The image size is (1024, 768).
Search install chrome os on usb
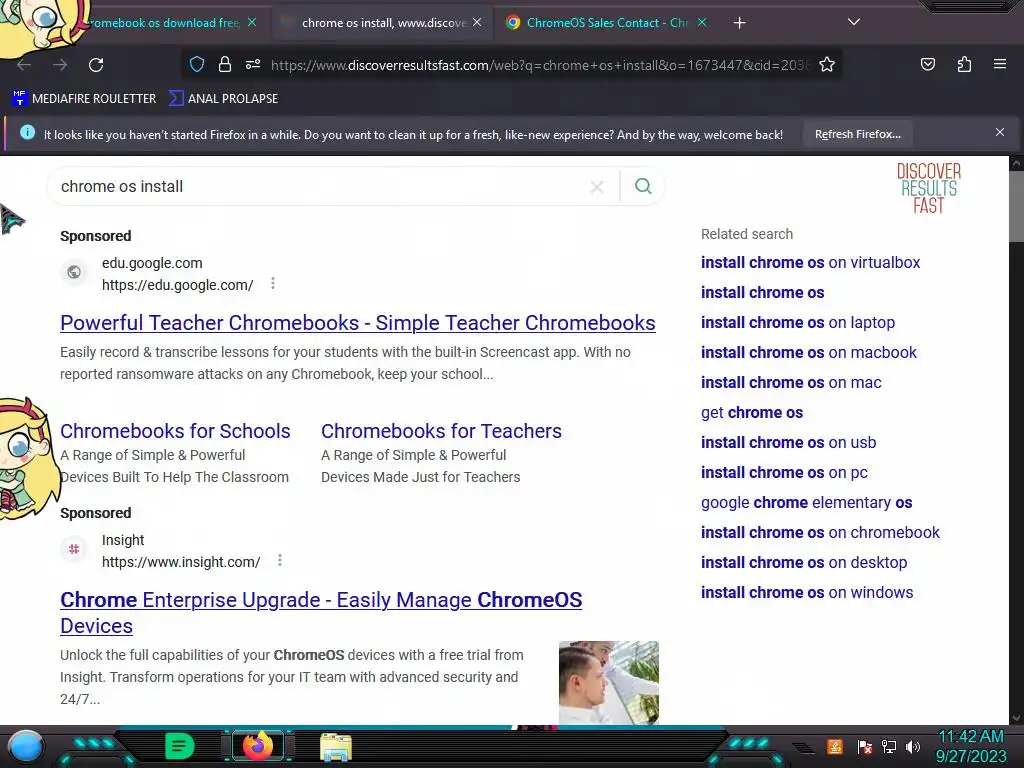point(788,443)
